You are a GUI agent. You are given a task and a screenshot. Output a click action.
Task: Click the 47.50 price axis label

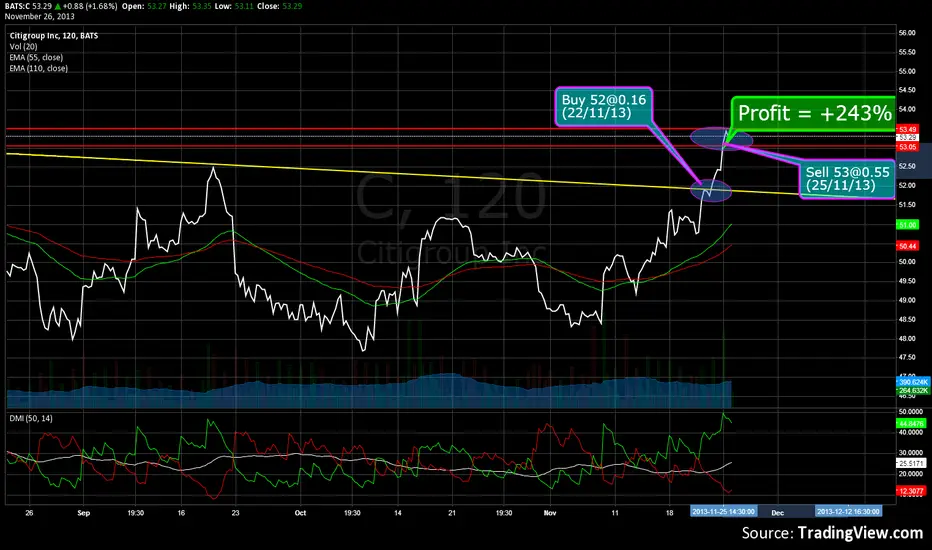[x=907, y=357]
